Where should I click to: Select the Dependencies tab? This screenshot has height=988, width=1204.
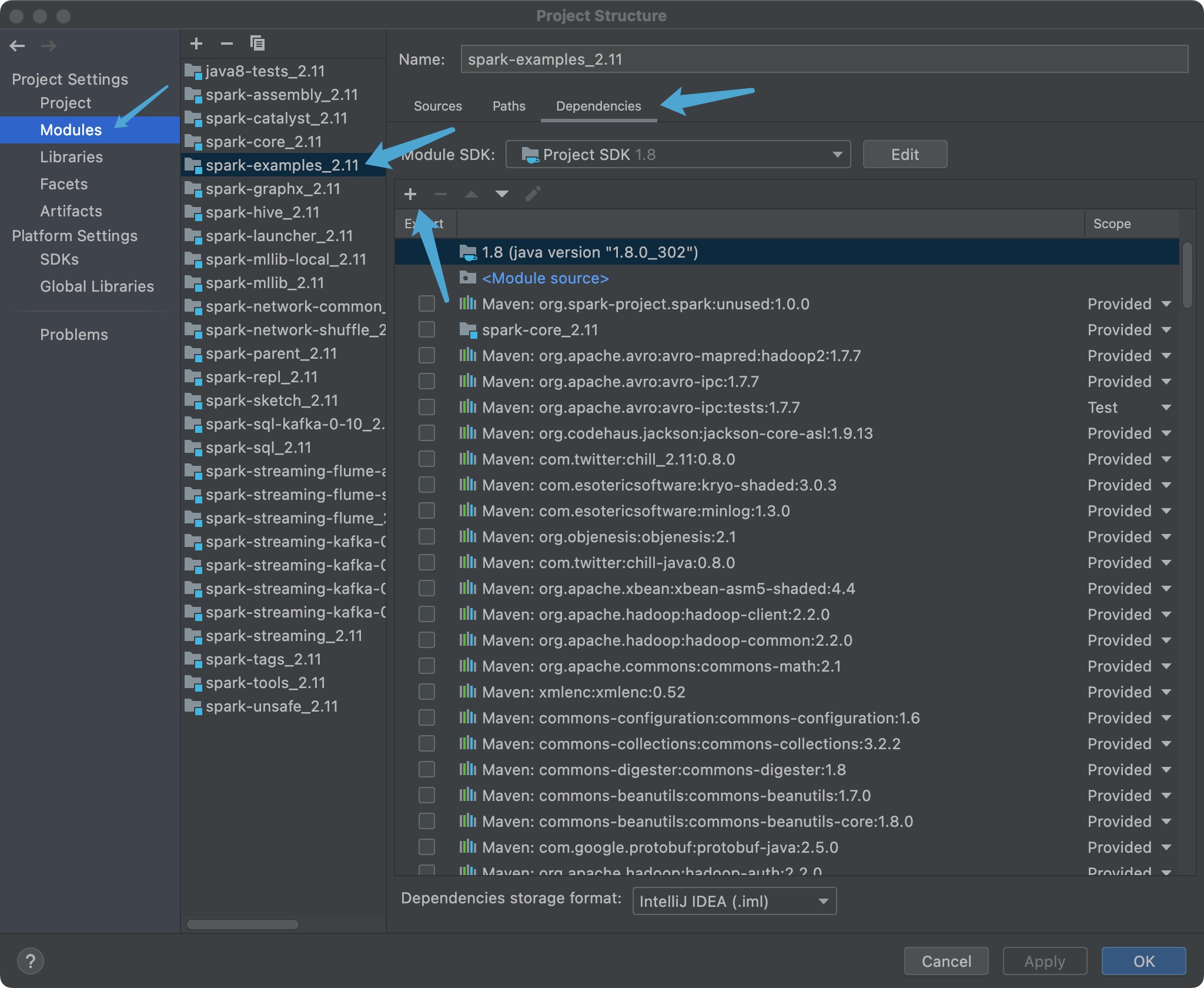point(598,106)
